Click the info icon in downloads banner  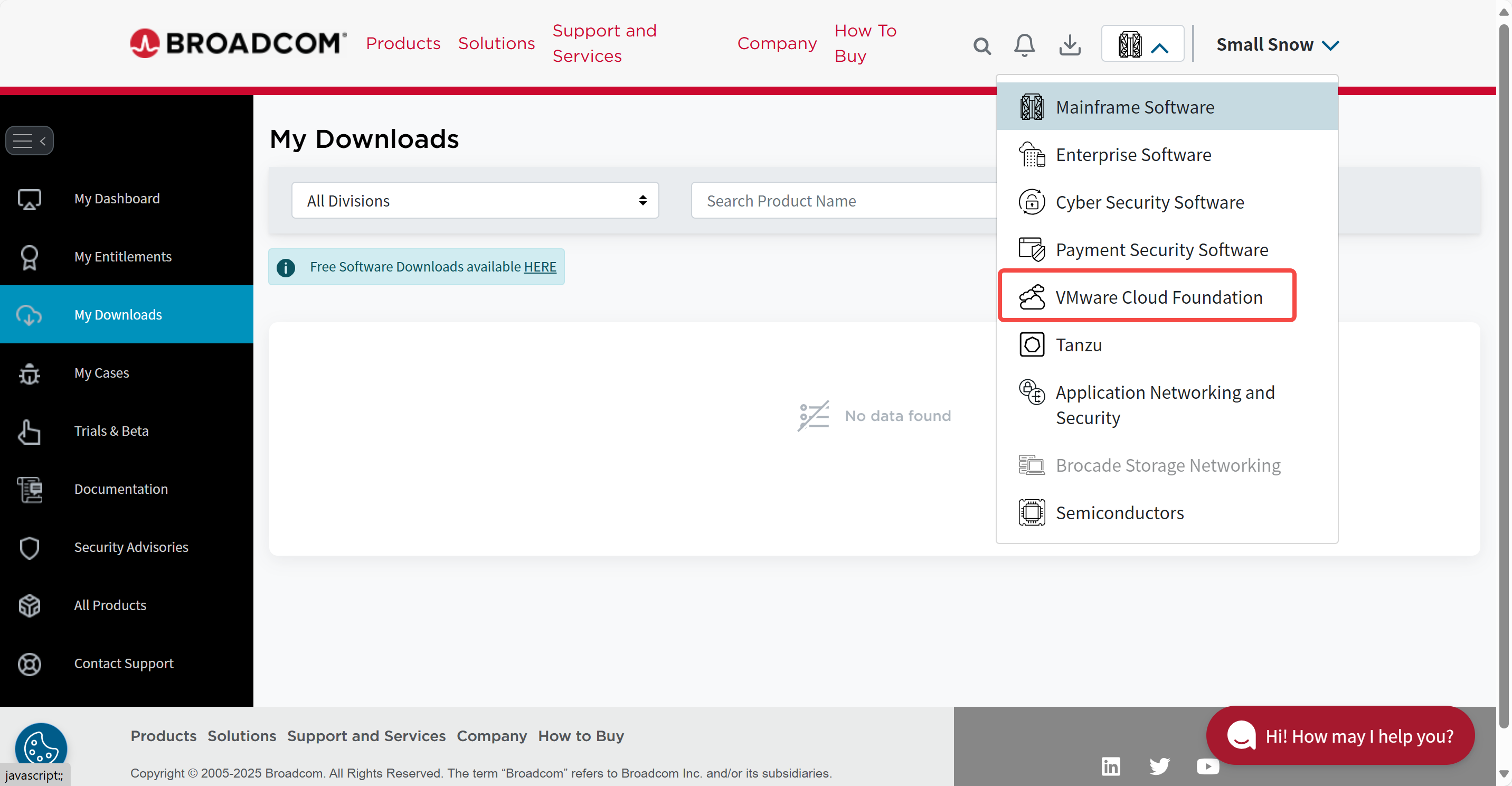[x=286, y=267]
